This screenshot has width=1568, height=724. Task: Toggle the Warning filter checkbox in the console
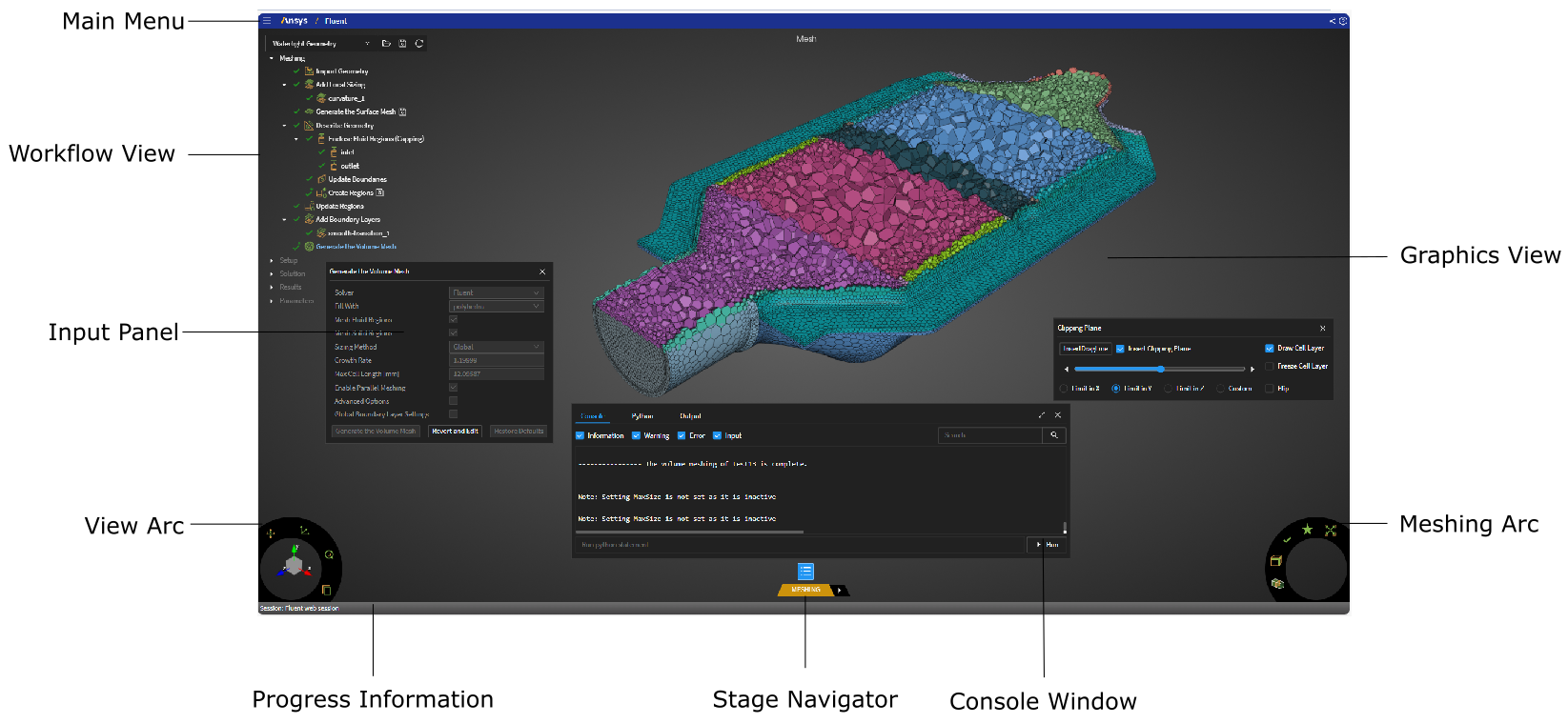636,435
